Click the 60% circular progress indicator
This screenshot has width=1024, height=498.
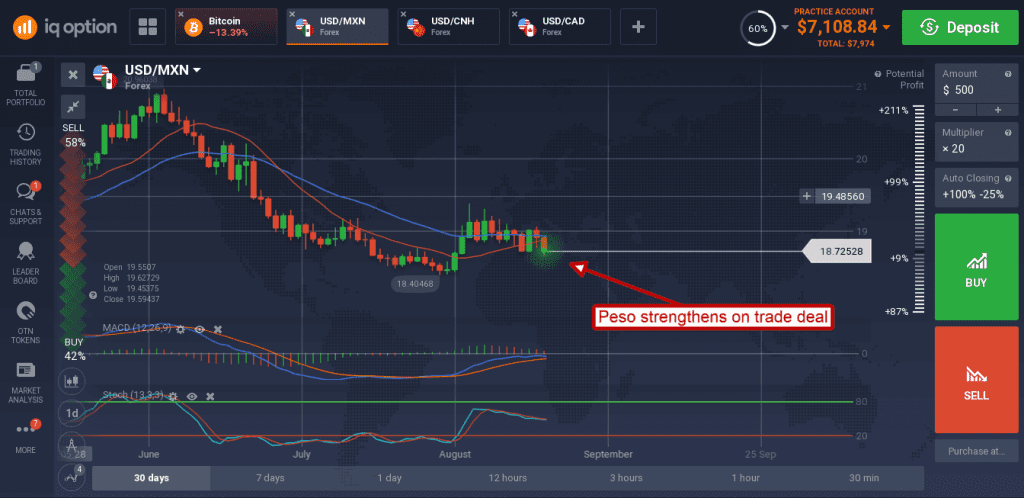point(758,28)
